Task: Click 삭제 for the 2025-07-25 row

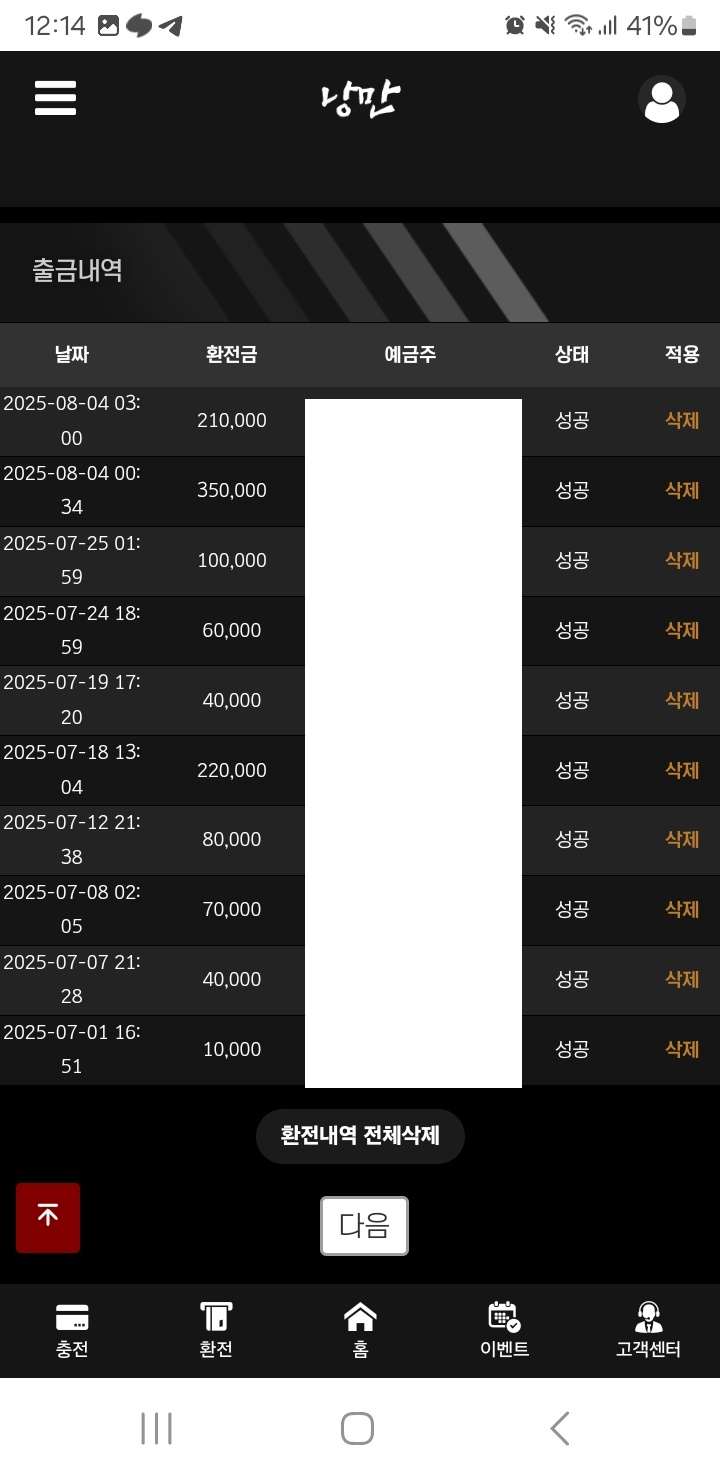Action: 682,561
